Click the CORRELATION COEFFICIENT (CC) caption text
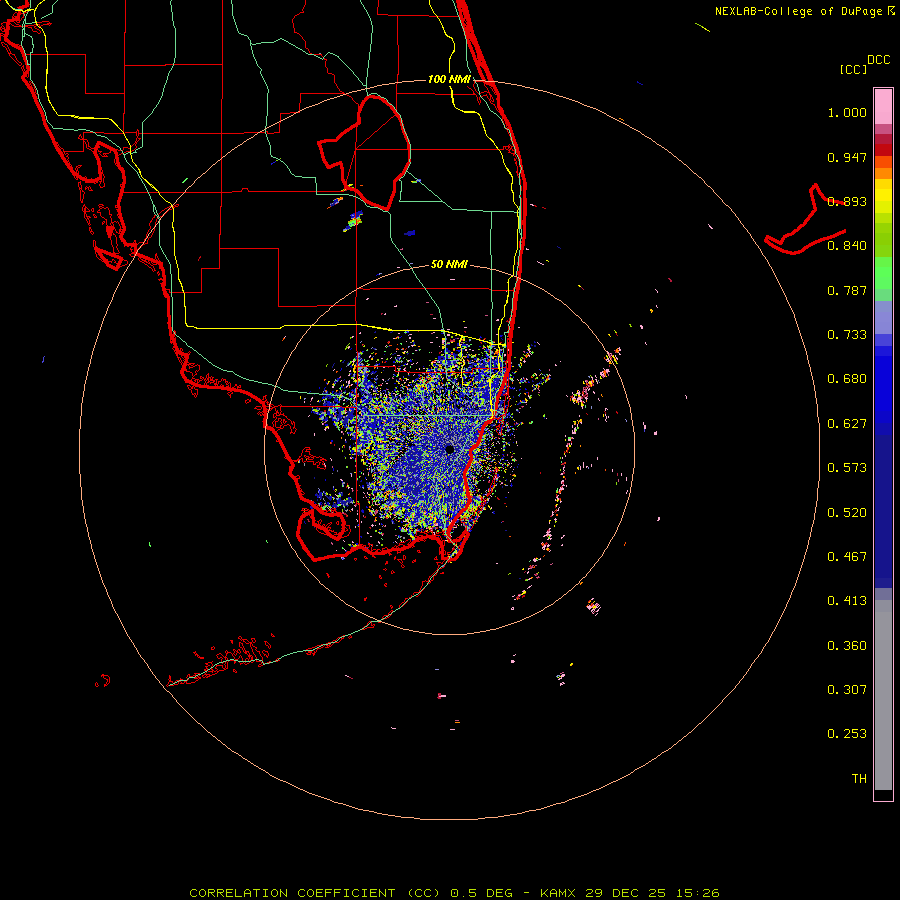 [x=315, y=893]
